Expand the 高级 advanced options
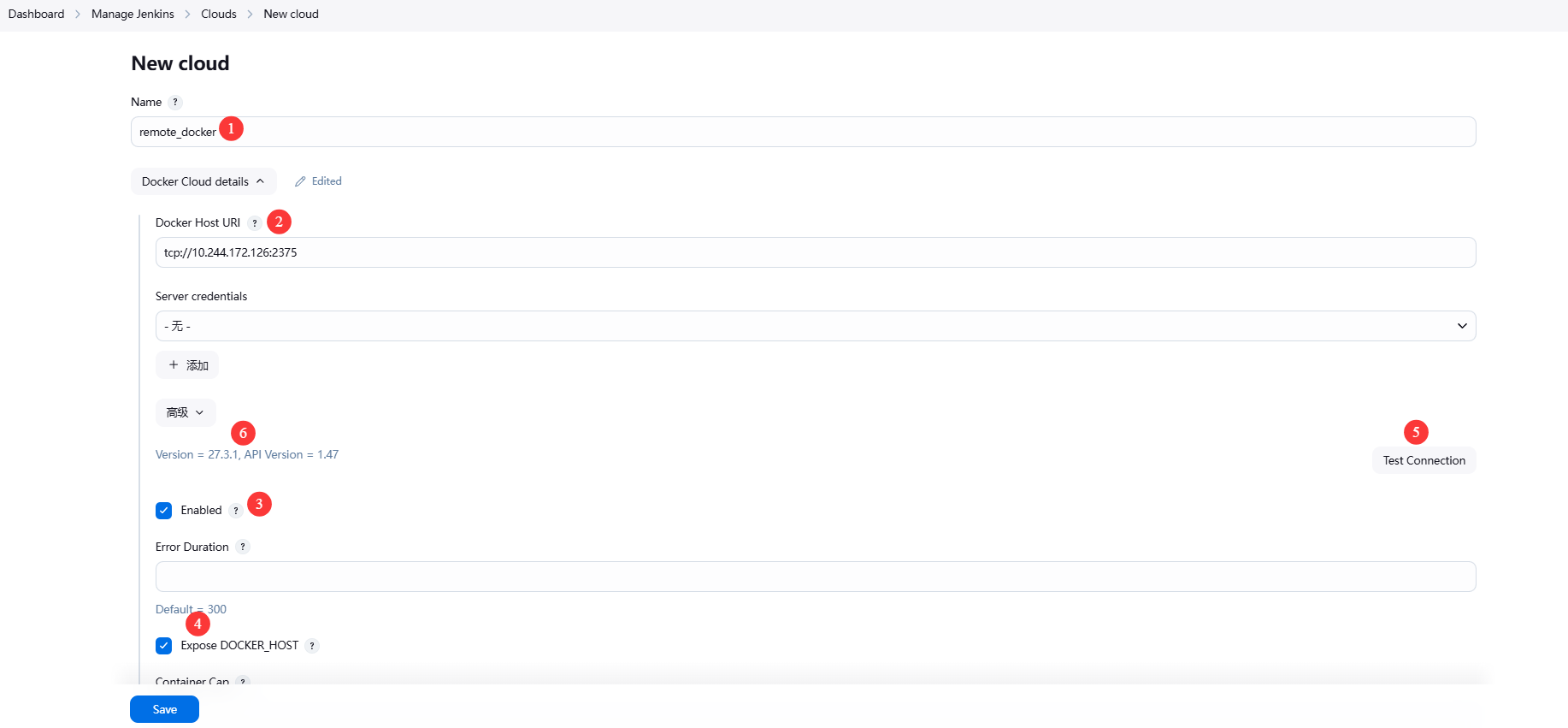Screen dimensions: 1568x728 point(186,412)
